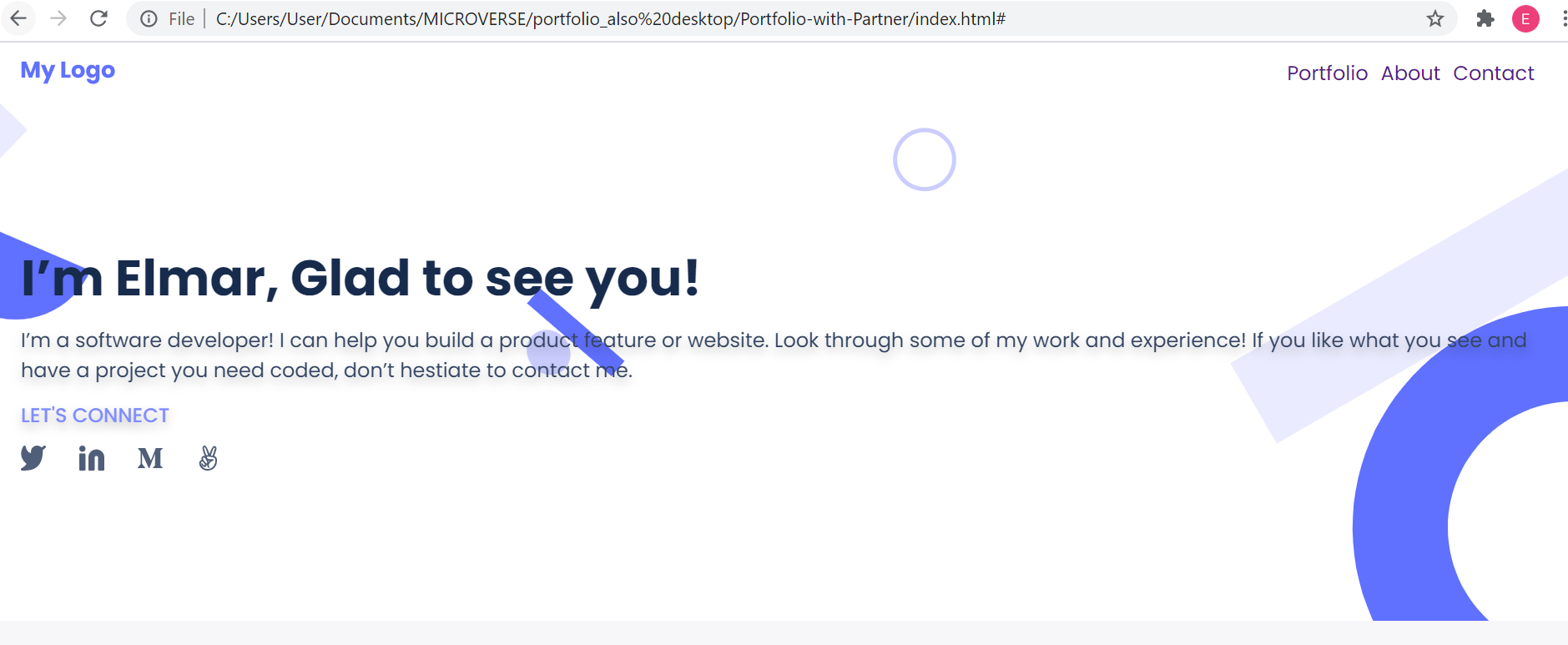Open the Medium social icon
The image size is (1568, 645).
point(150,458)
